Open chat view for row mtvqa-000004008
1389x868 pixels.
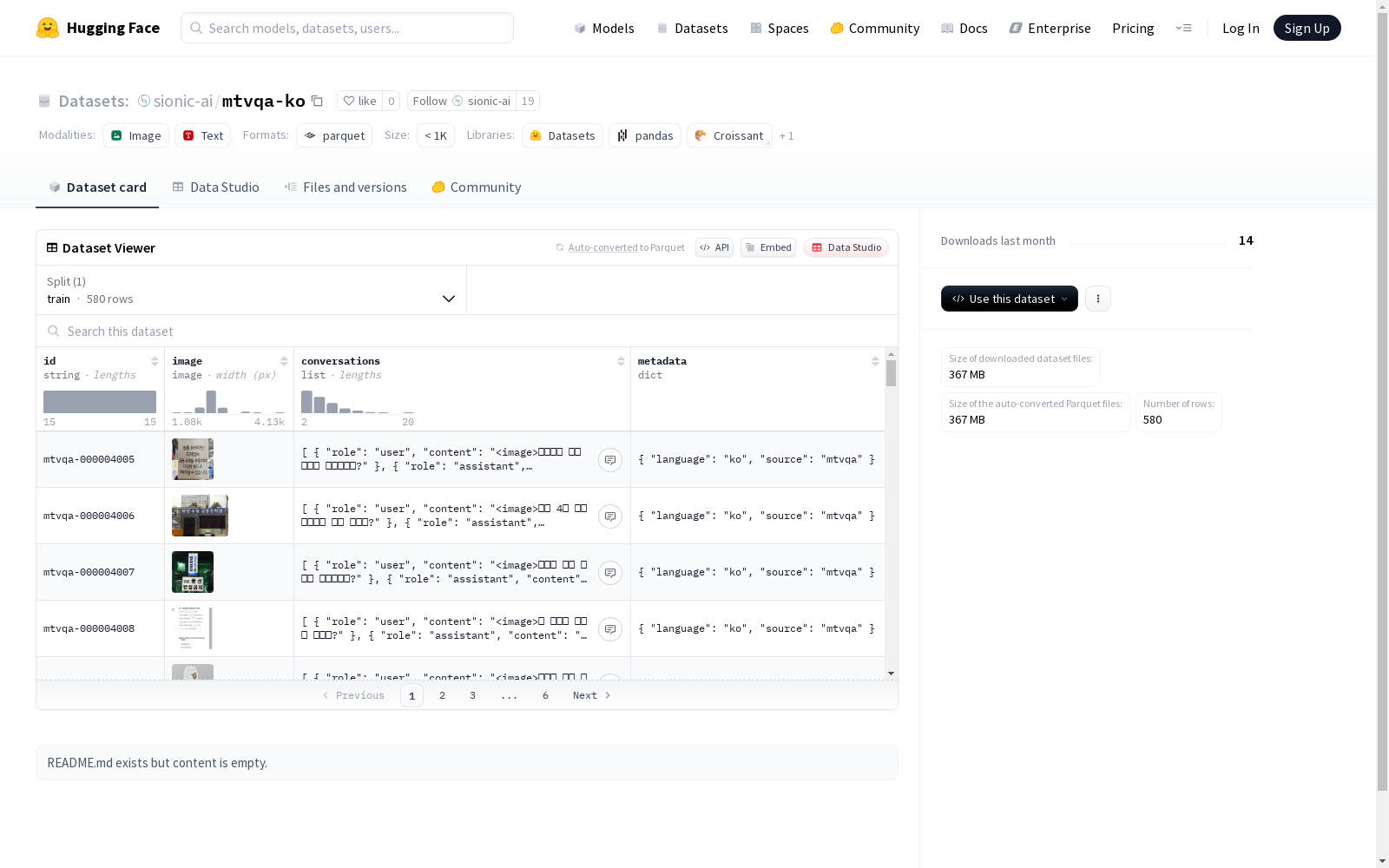(610, 629)
